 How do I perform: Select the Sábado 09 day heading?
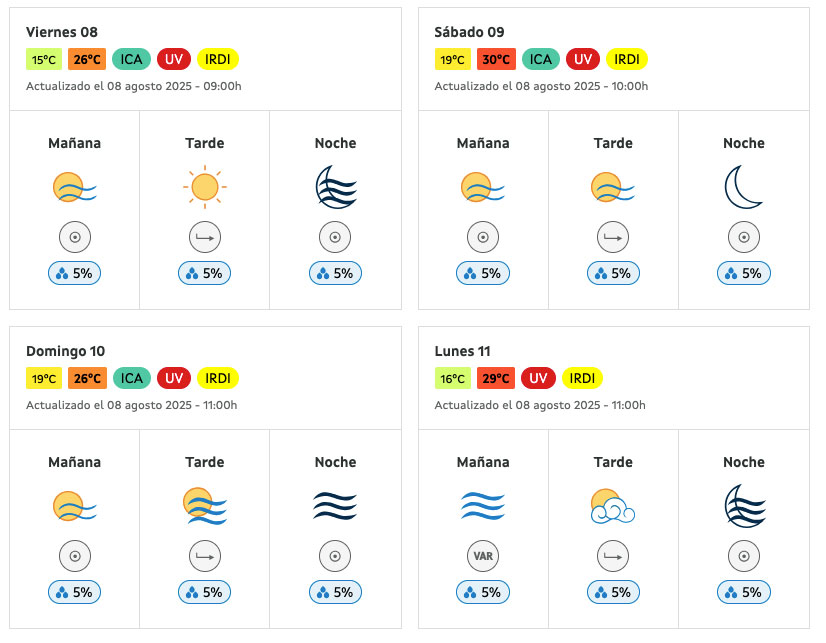[469, 32]
